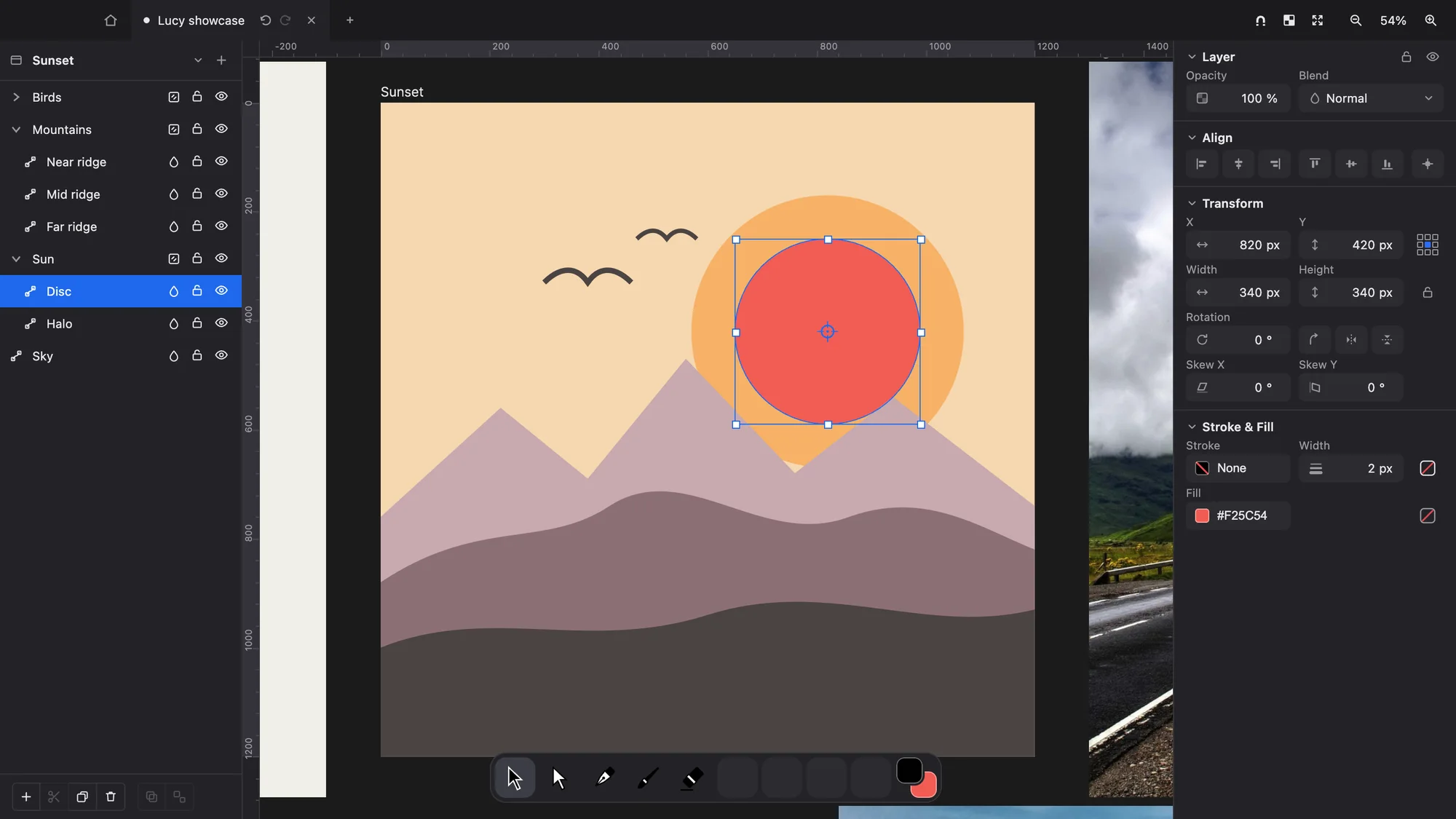Open a new document tab with plus
Viewport: 1456px width, 819px height.
[350, 20]
